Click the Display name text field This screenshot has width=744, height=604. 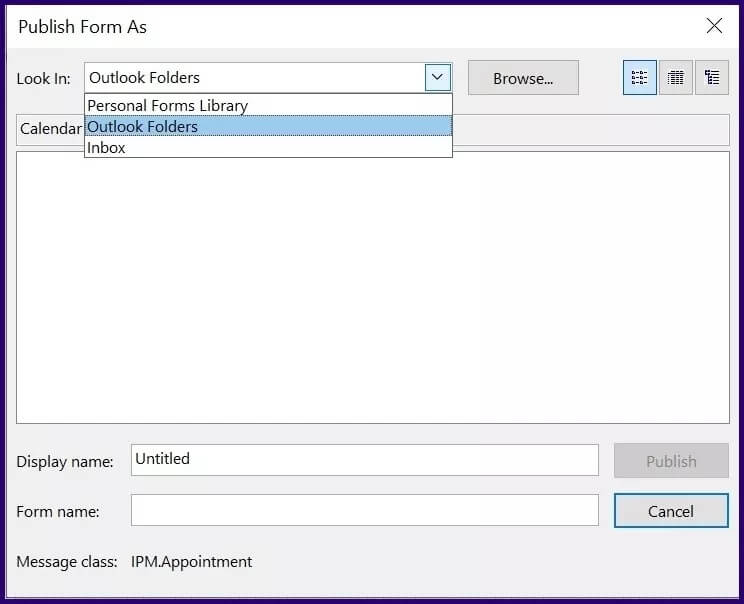pyautogui.click(x=364, y=460)
